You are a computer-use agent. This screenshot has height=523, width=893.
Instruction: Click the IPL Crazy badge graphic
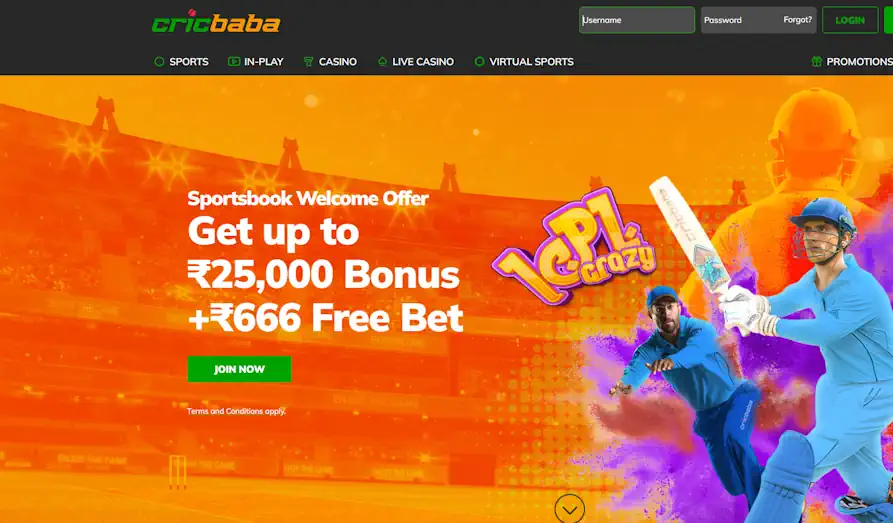(x=575, y=245)
